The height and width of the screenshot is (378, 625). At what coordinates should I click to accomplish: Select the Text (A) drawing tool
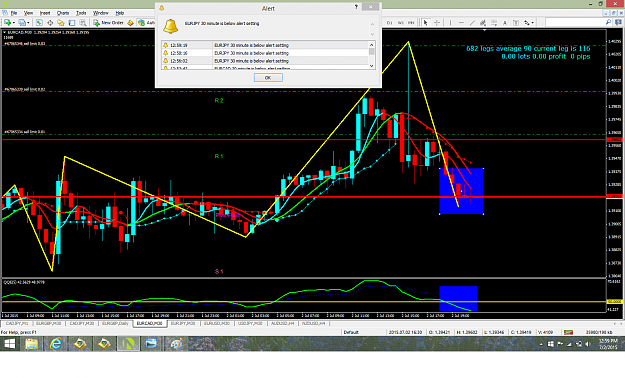(x=505, y=23)
